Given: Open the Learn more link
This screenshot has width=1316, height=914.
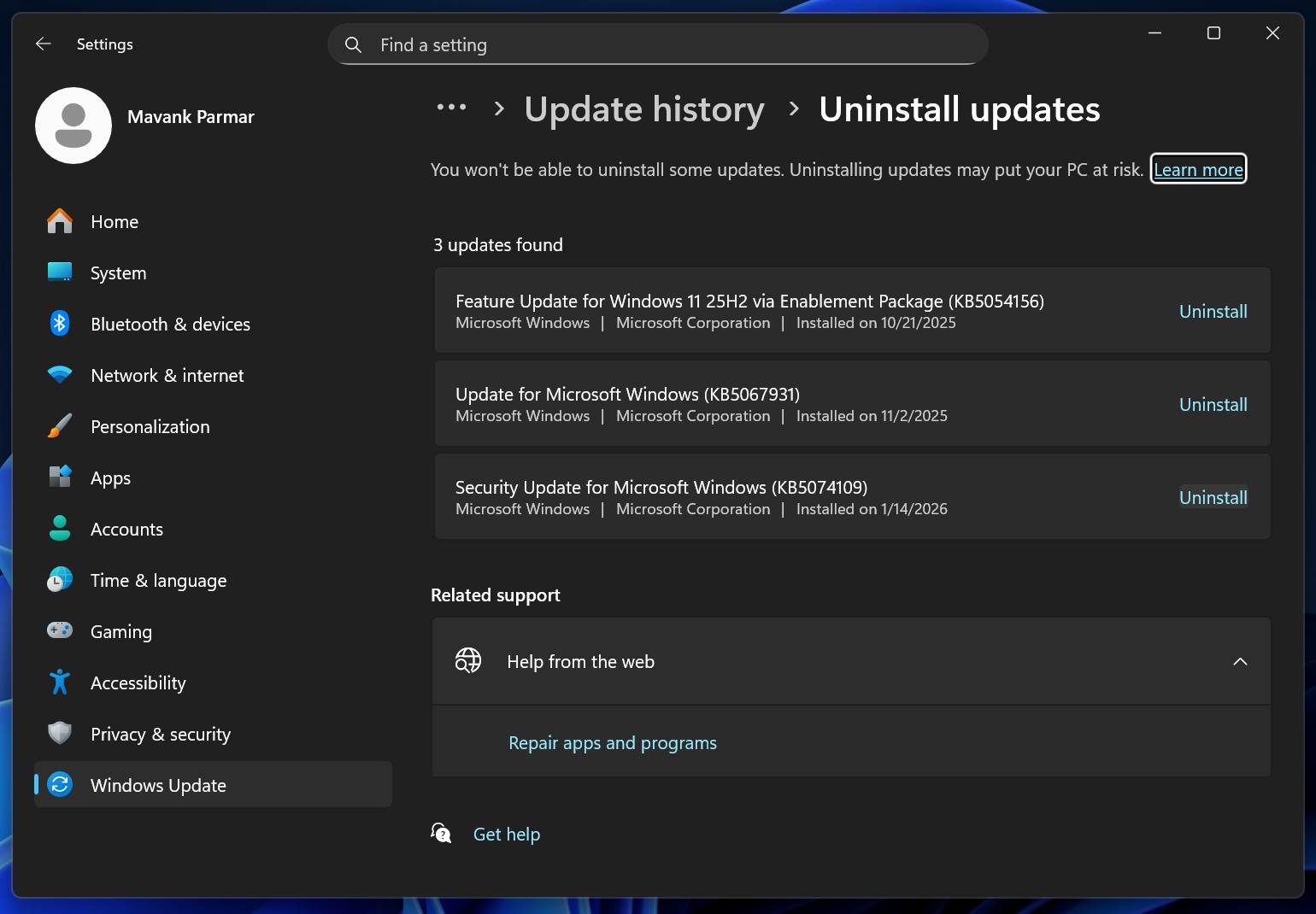Looking at the screenshot, I should tap(1198, 169).
